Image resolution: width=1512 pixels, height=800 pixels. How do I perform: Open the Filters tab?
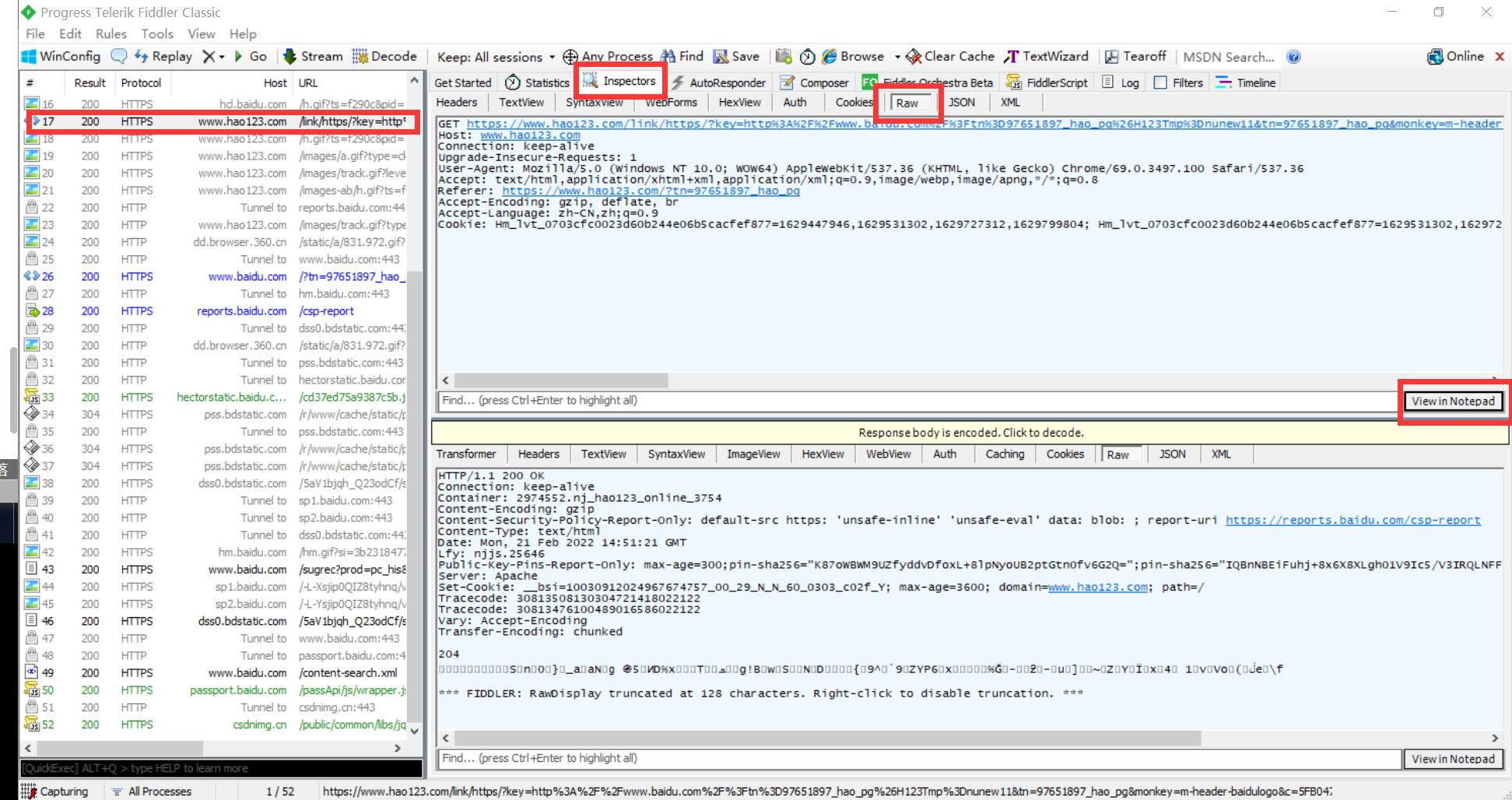(x=1178, y=82)
